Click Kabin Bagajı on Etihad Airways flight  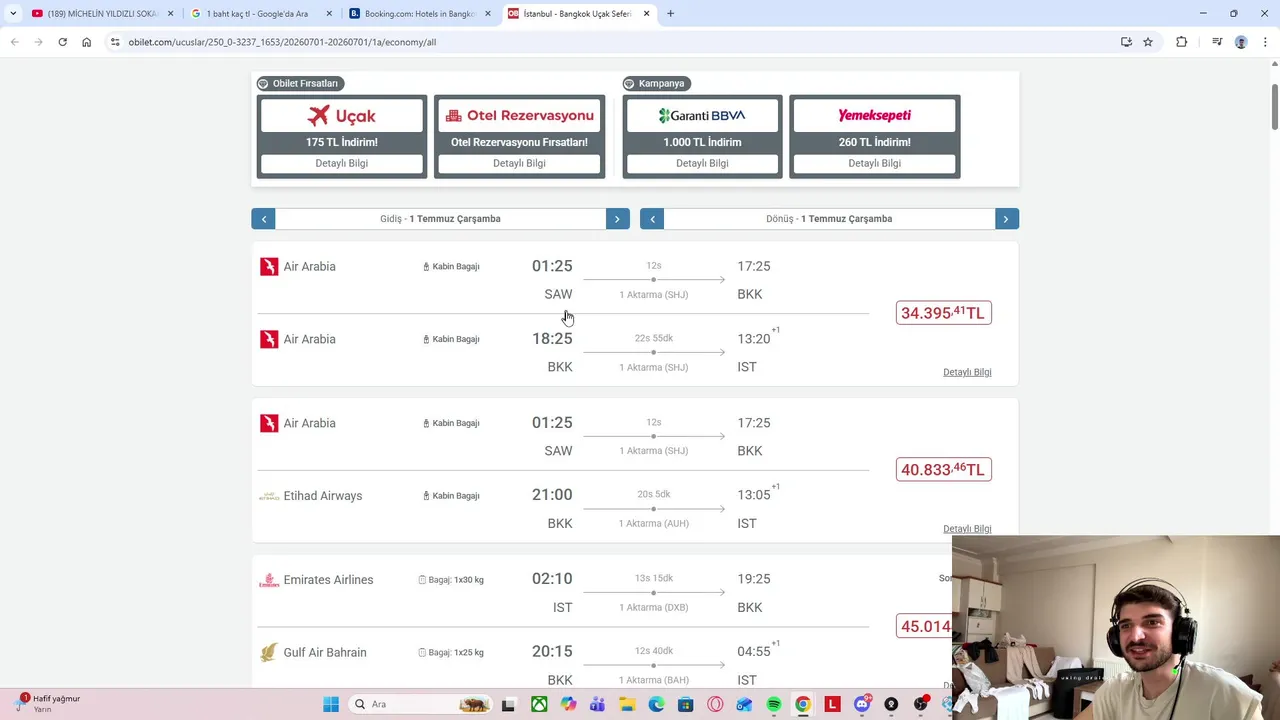[451, 496]
